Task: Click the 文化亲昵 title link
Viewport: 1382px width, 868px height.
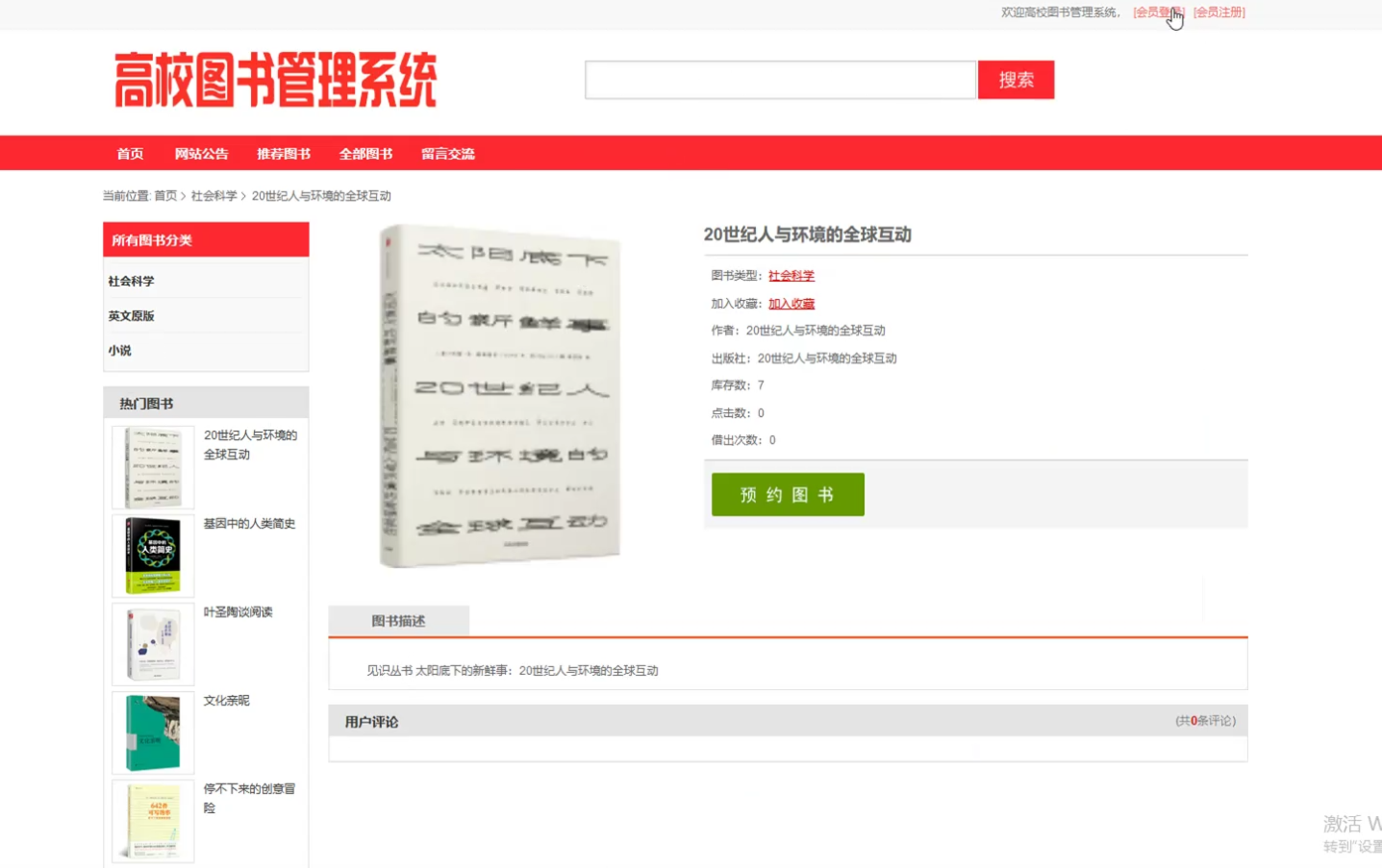Action: tap(226, 701)
